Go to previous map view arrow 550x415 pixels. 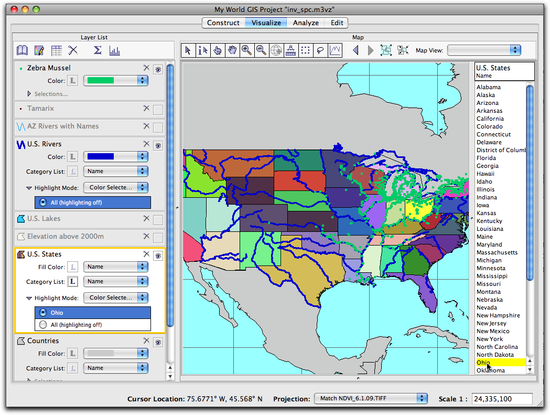tap(356, 51)
